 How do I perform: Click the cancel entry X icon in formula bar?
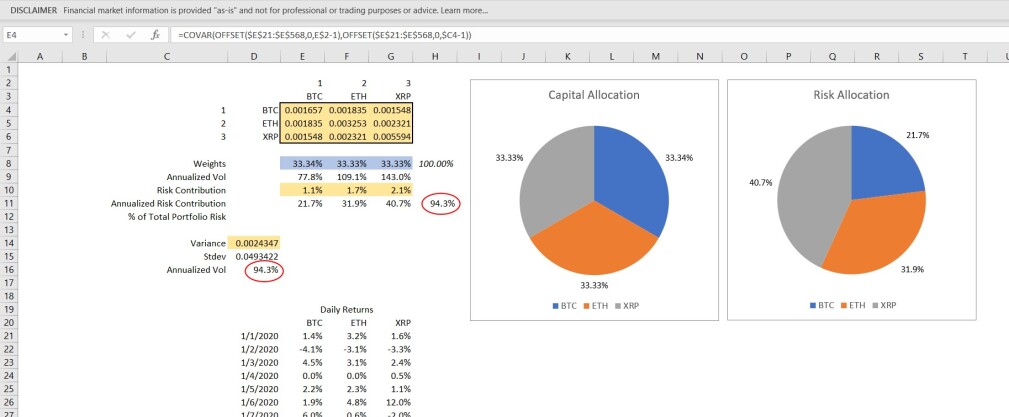coord(106,35)
